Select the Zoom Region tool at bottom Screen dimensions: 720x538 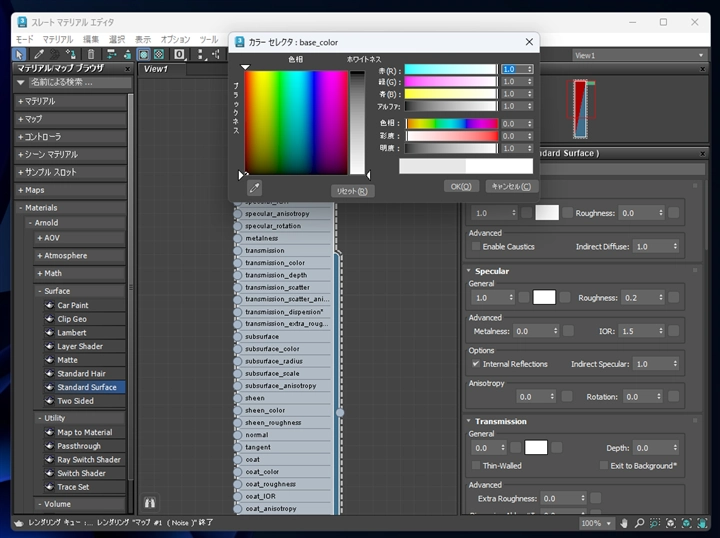655,523
